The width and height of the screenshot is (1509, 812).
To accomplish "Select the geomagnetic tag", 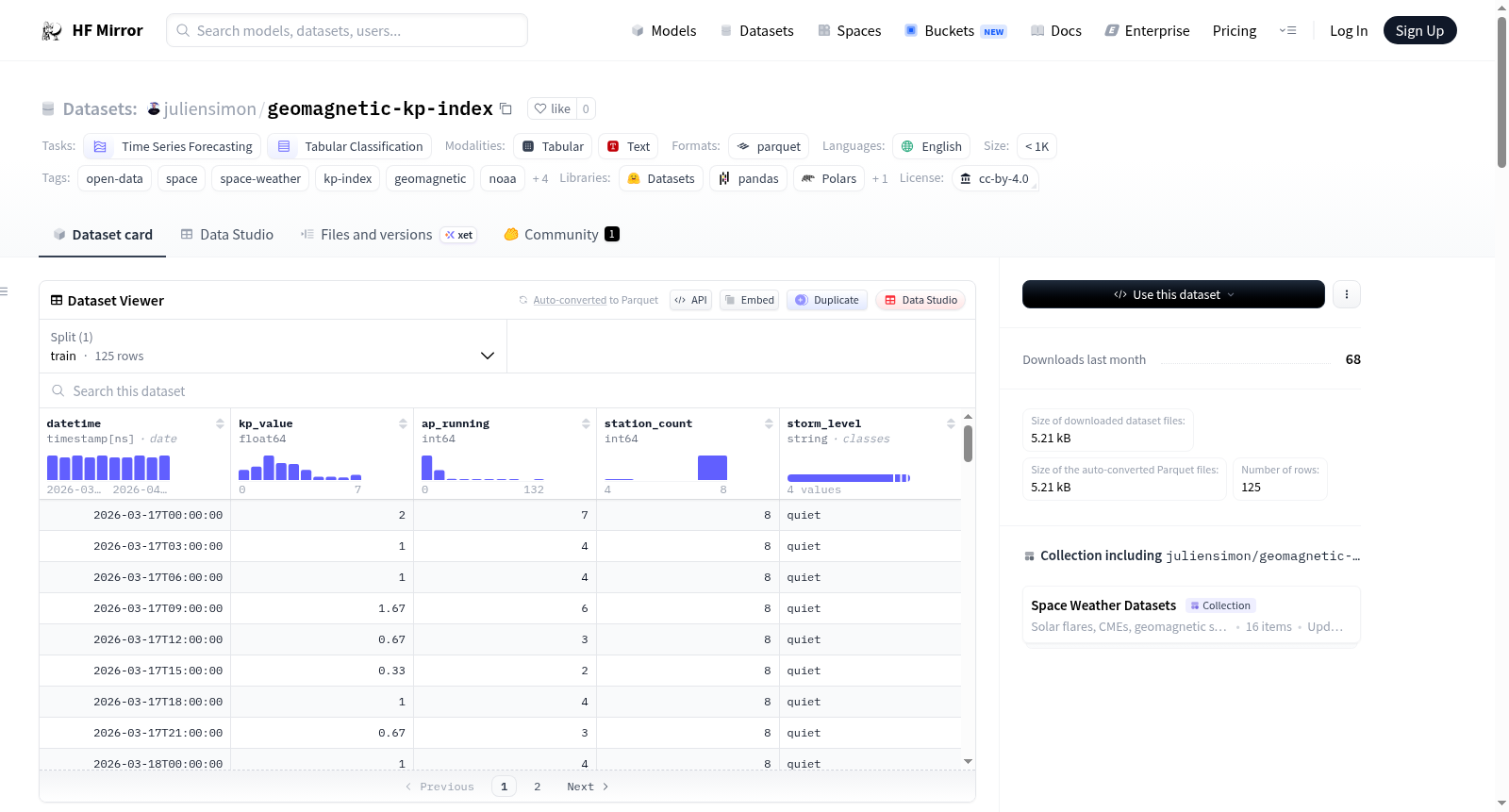I will [430, 178].
